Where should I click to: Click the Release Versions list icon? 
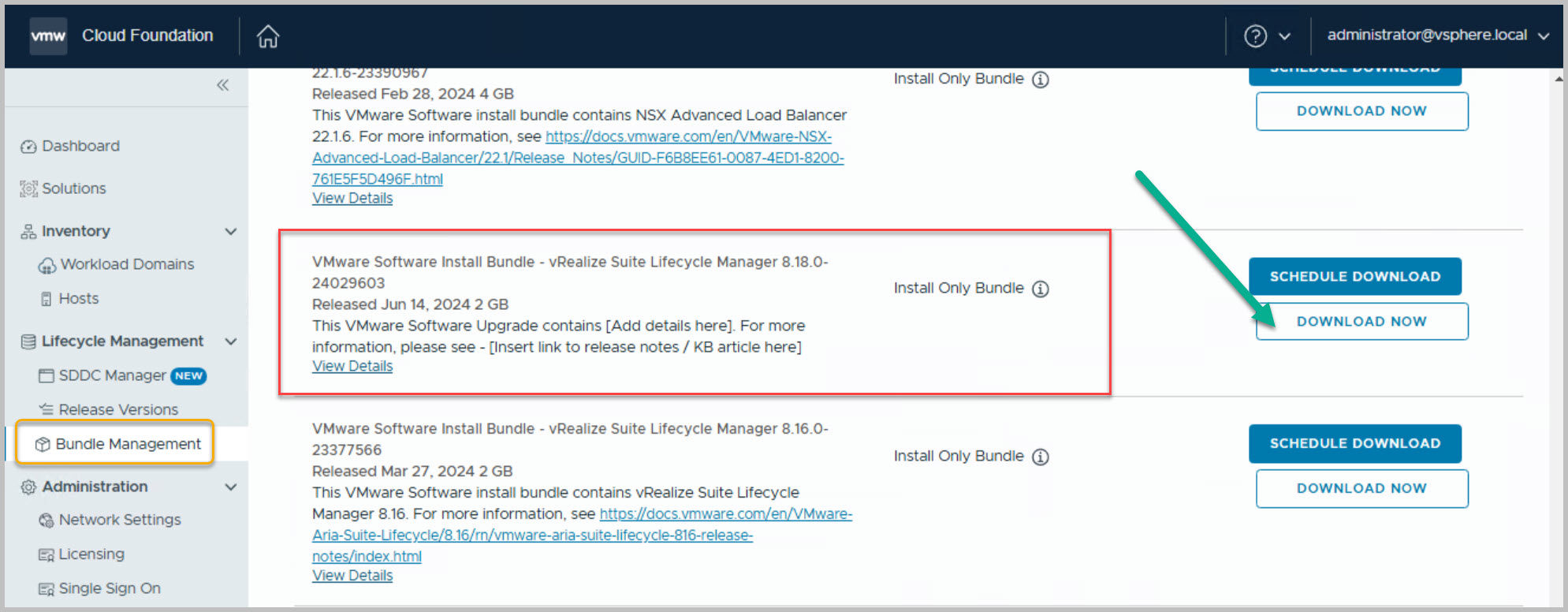[x=47, y=409]
